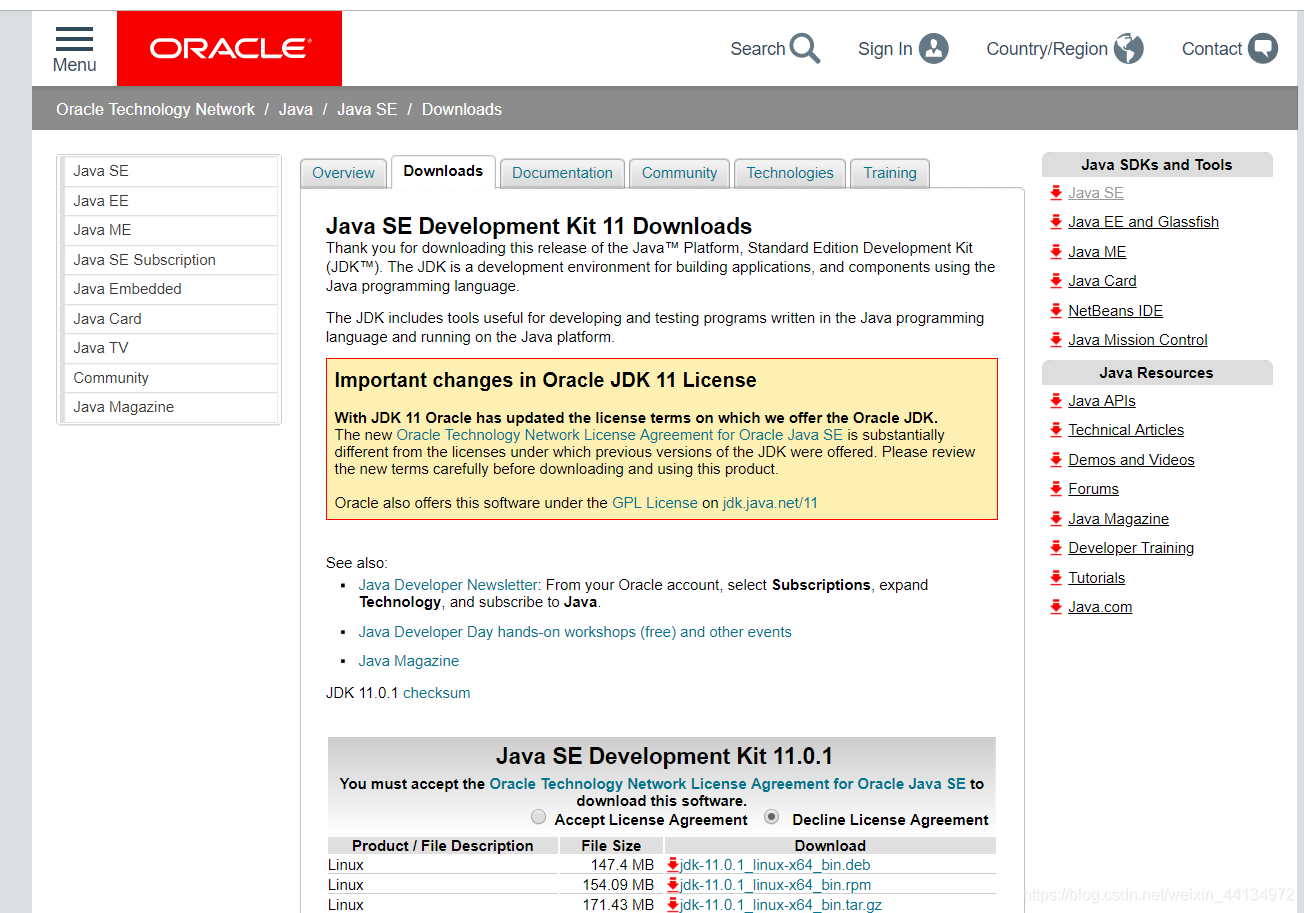Click the Java SE breadcrumb link
This screenshot has width=1304, height=913.
click(x=367, y=109)
